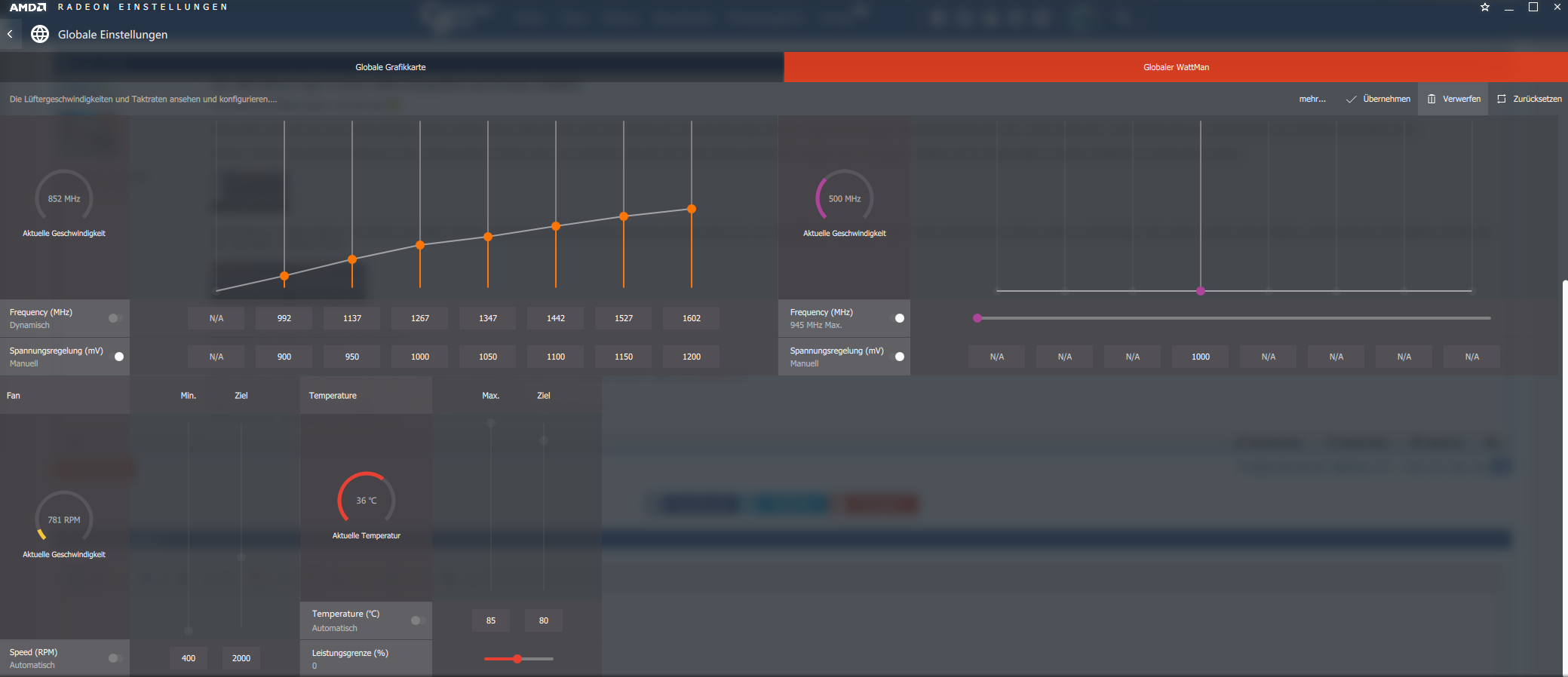The width and height of the screenshot is (1568, 677).
Task: Toggle Temperature (°C) automatic switch
Action: (417, 620)
